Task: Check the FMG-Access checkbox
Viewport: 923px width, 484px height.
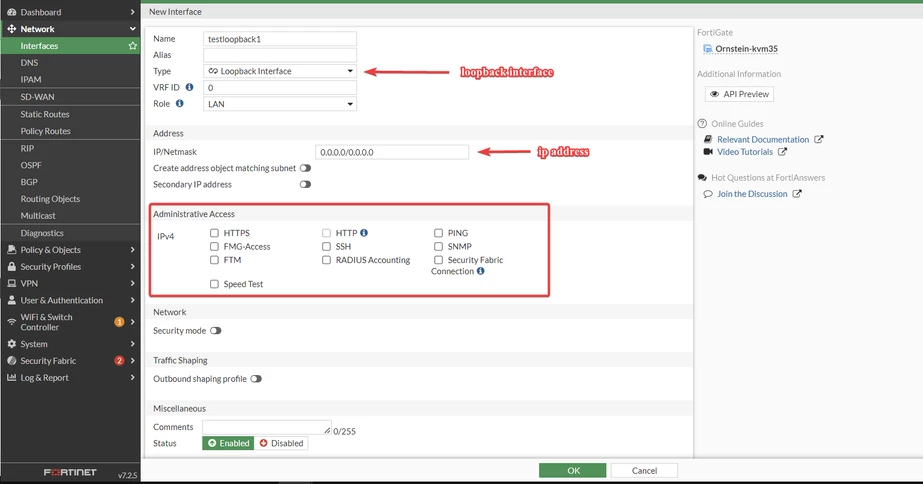Action: coord(214,247)
